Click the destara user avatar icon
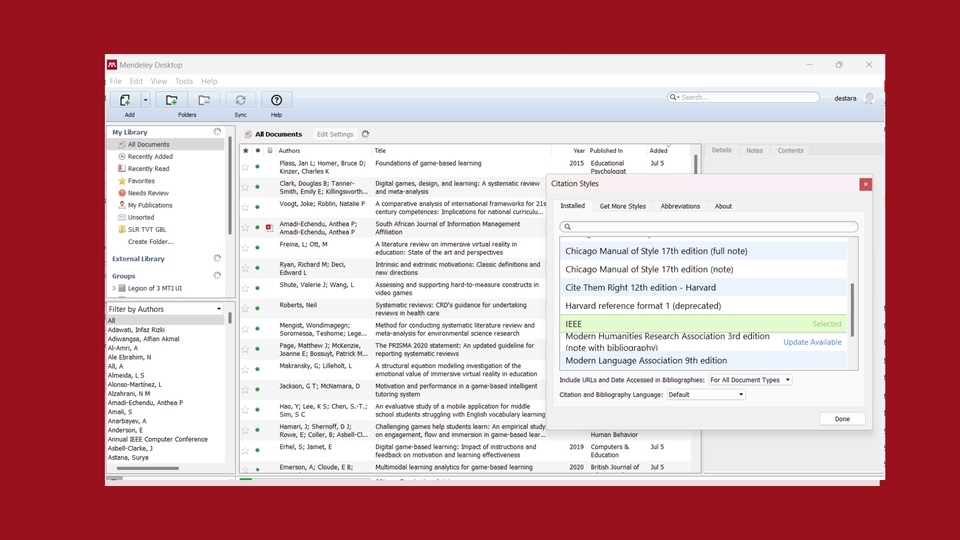The image size is (960, 540). (x=869, y=98)
